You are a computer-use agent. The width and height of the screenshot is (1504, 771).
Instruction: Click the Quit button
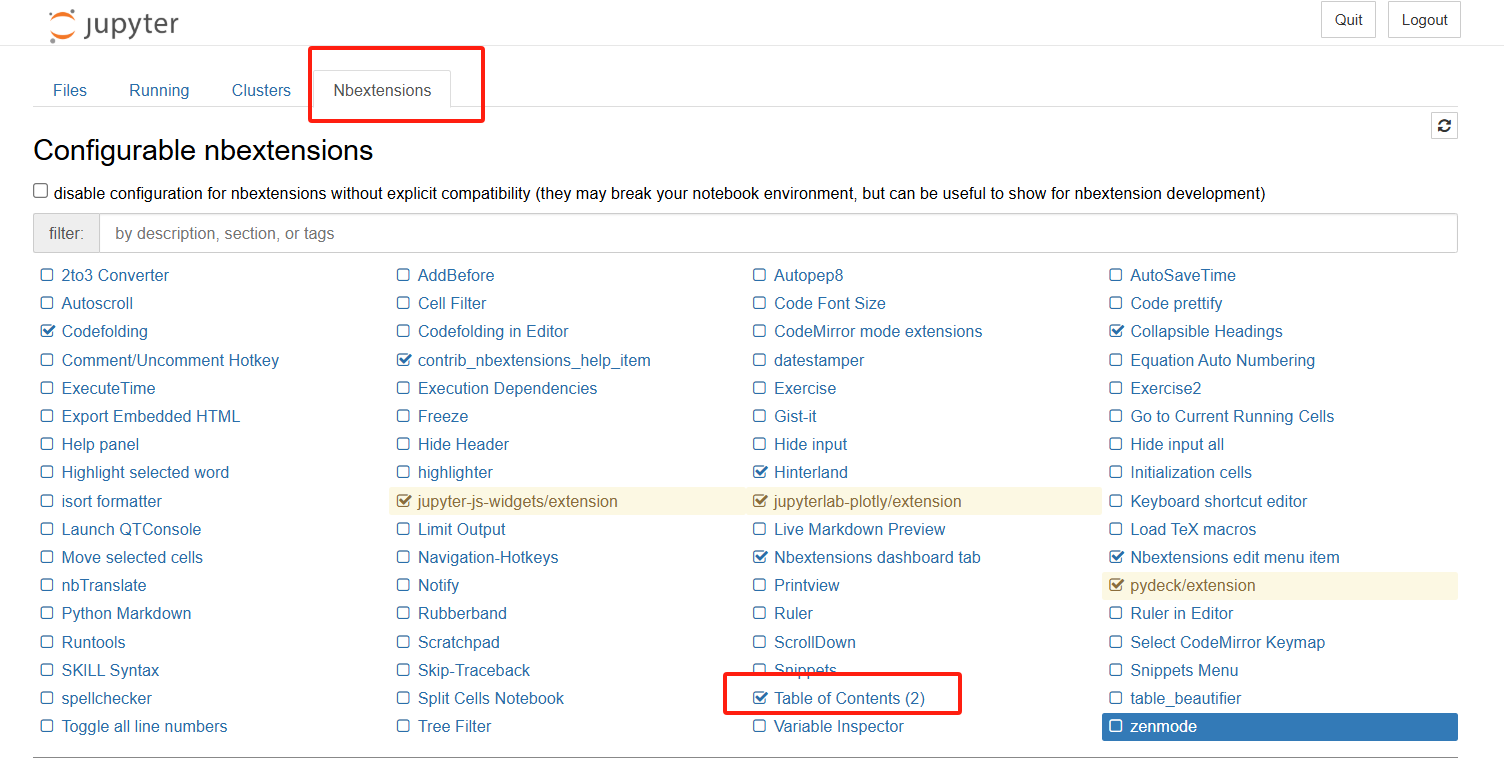[1348, 20]
